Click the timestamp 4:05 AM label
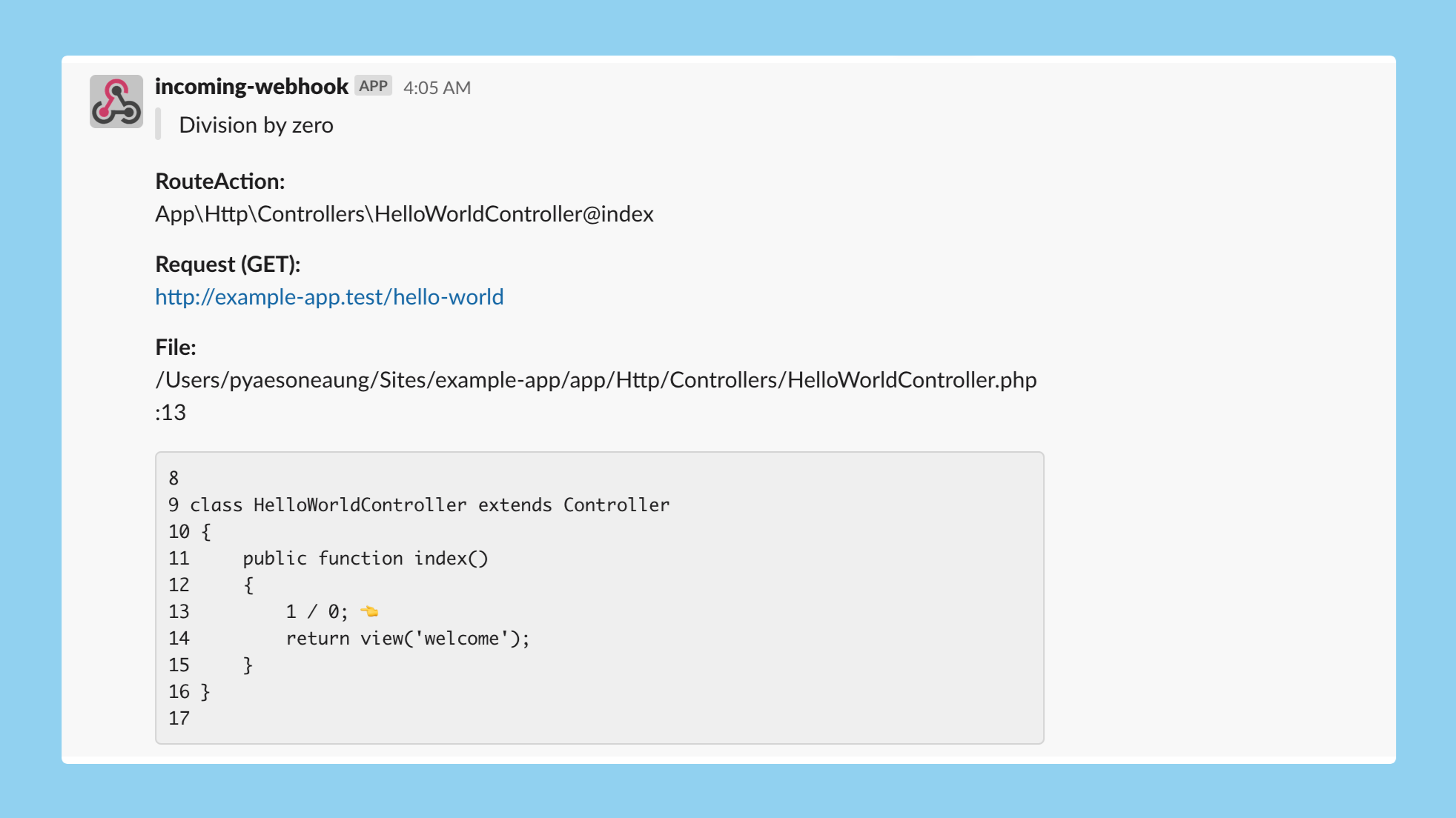The image size is (1456, 818). (x=435, y=88)
